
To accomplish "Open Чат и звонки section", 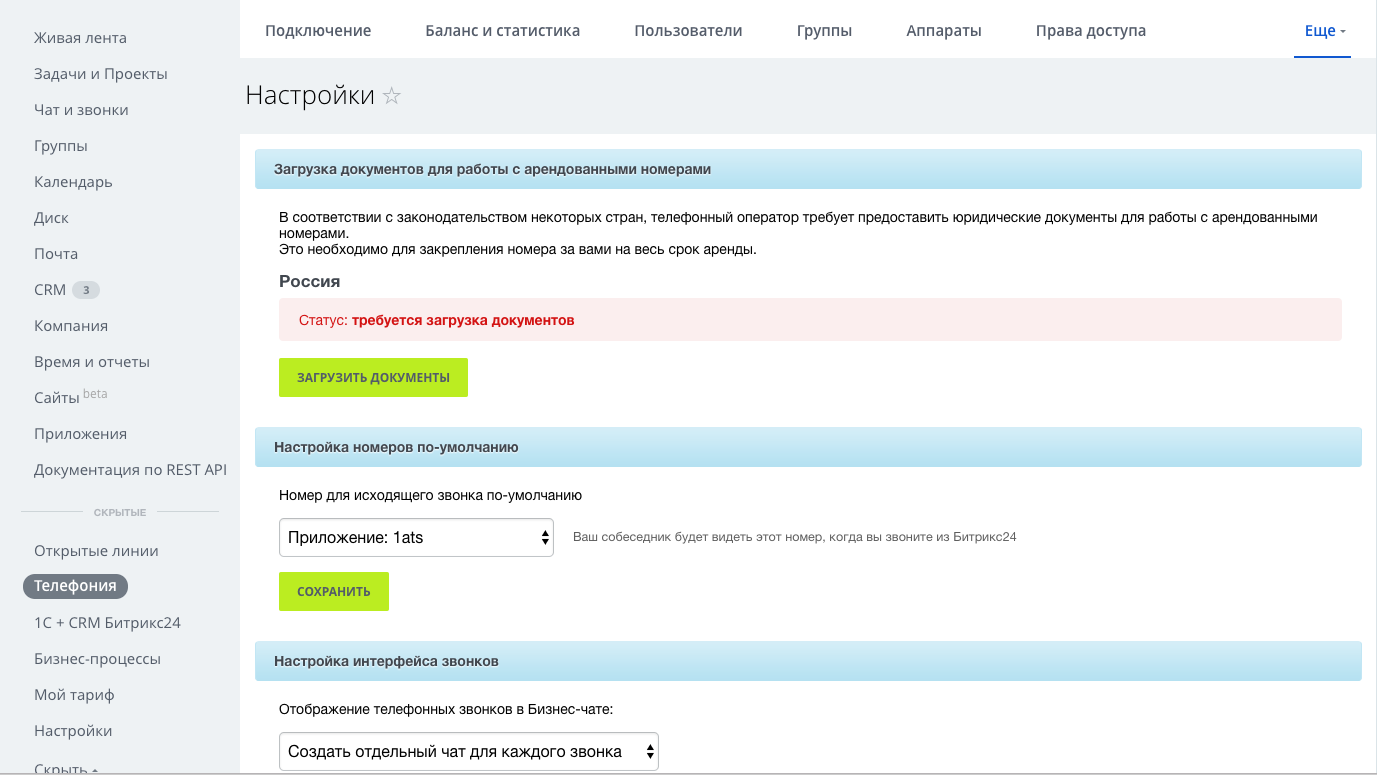I will click(x=81, y=110).
